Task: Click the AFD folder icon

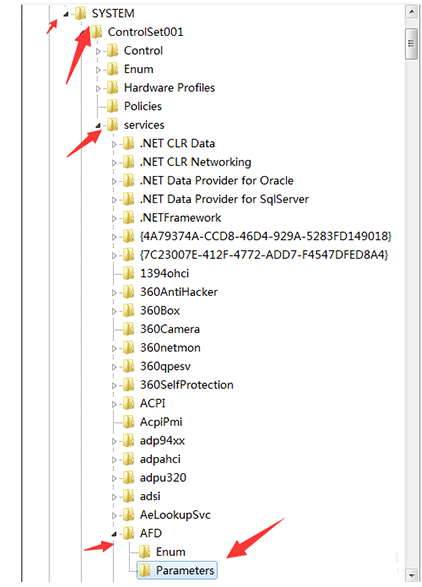Action: coord(128,533)
